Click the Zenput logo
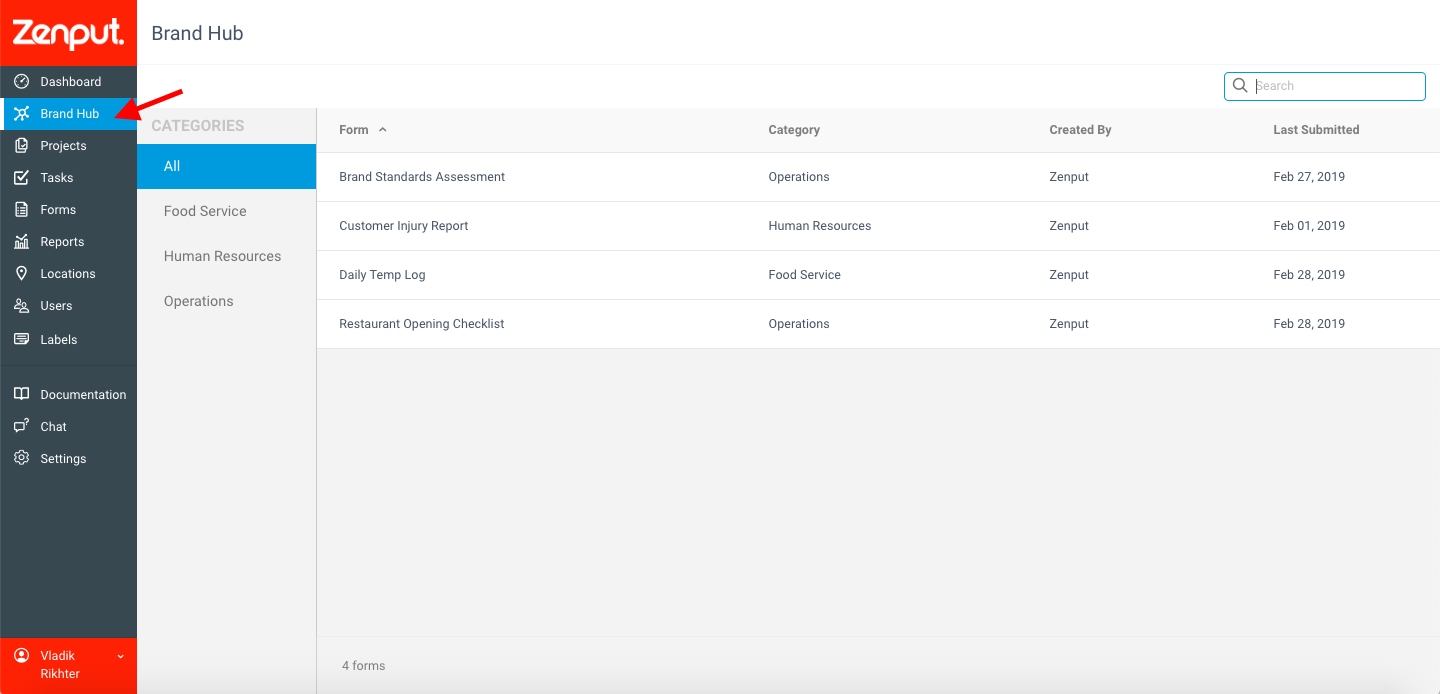Image resolution: width=1440 pixels, height=694 pixels. [68, 33]
